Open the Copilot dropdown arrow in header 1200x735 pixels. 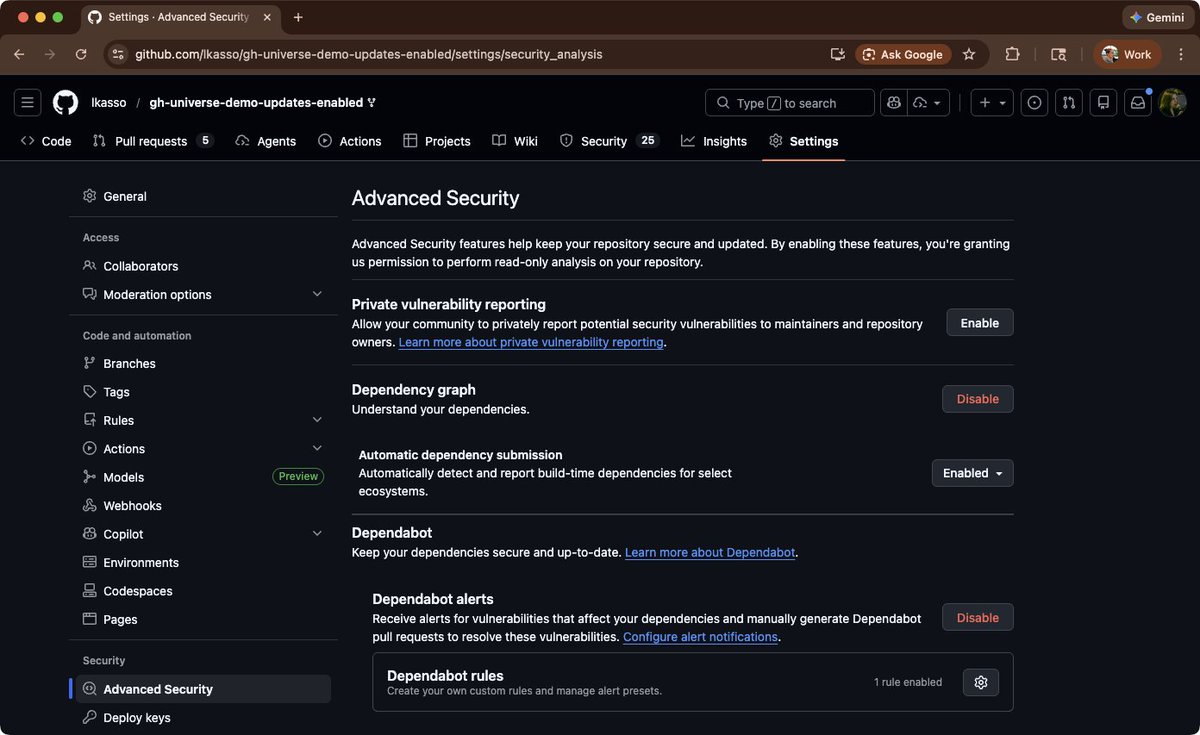(x=929, y=103)
